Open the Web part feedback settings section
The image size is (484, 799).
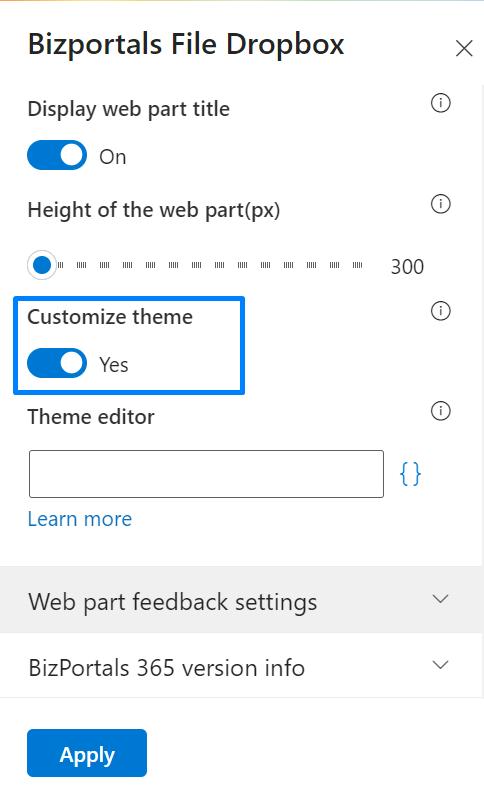point(242,600)
